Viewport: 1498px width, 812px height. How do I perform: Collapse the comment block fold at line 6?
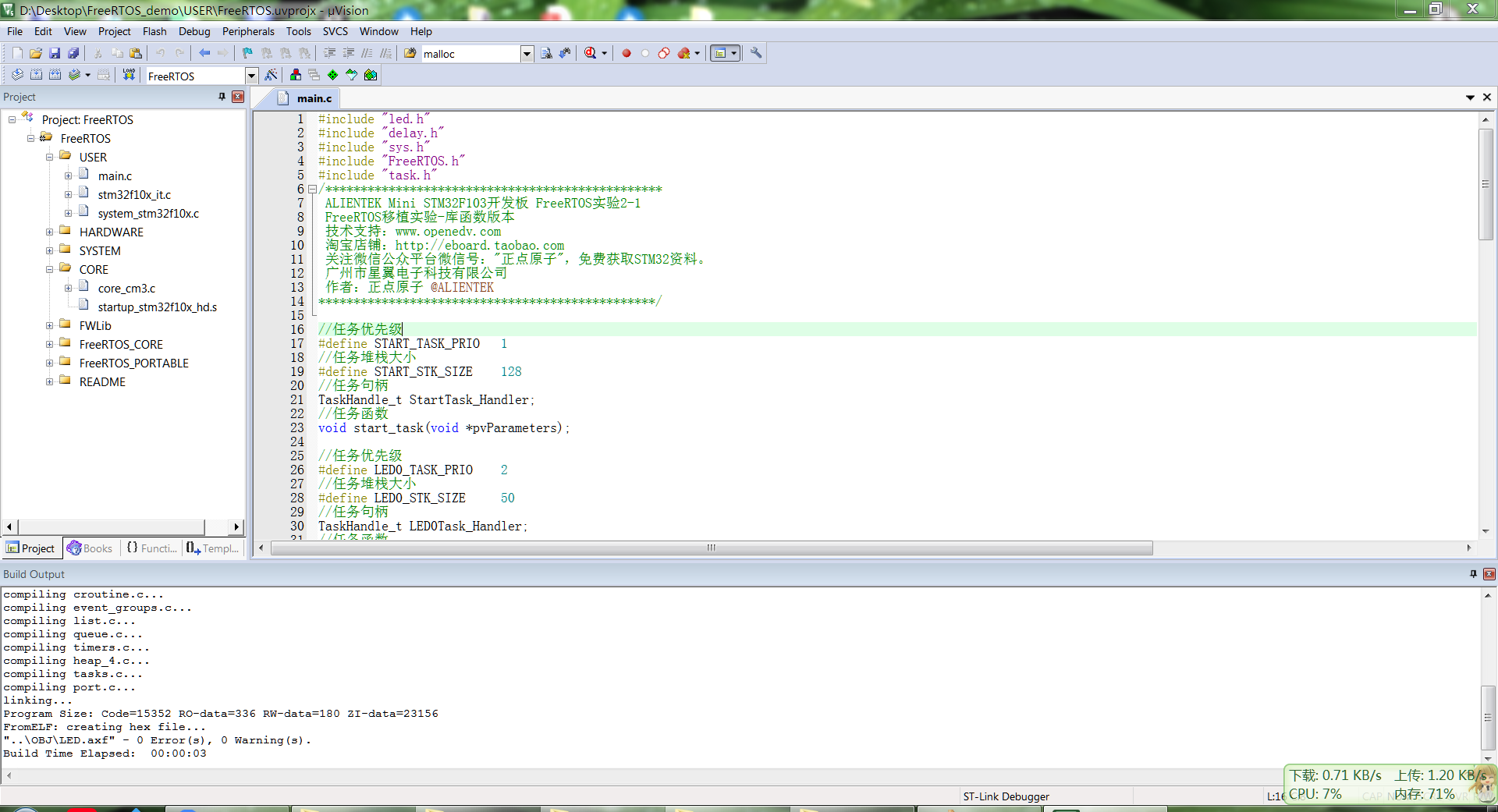[312, 190]
